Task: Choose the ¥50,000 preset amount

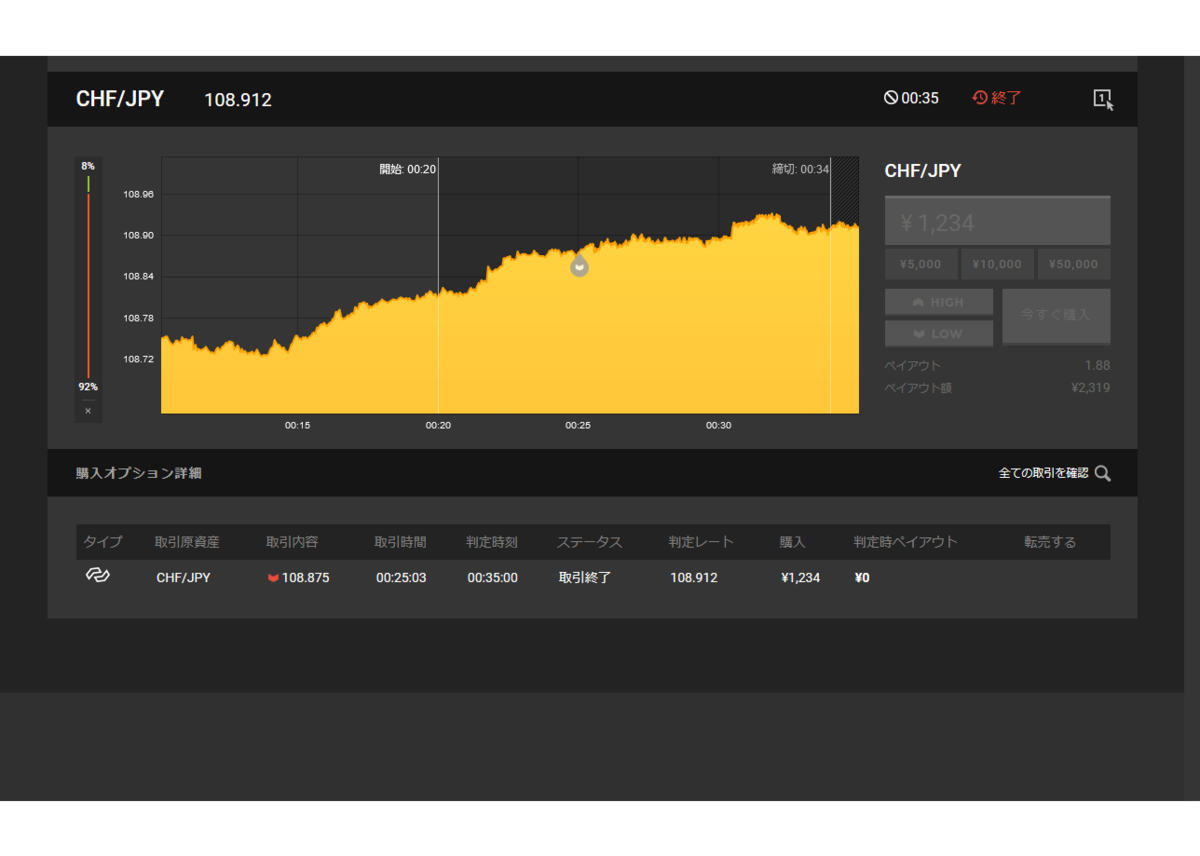Action: pyautogui.click(x=1074, y=265)
